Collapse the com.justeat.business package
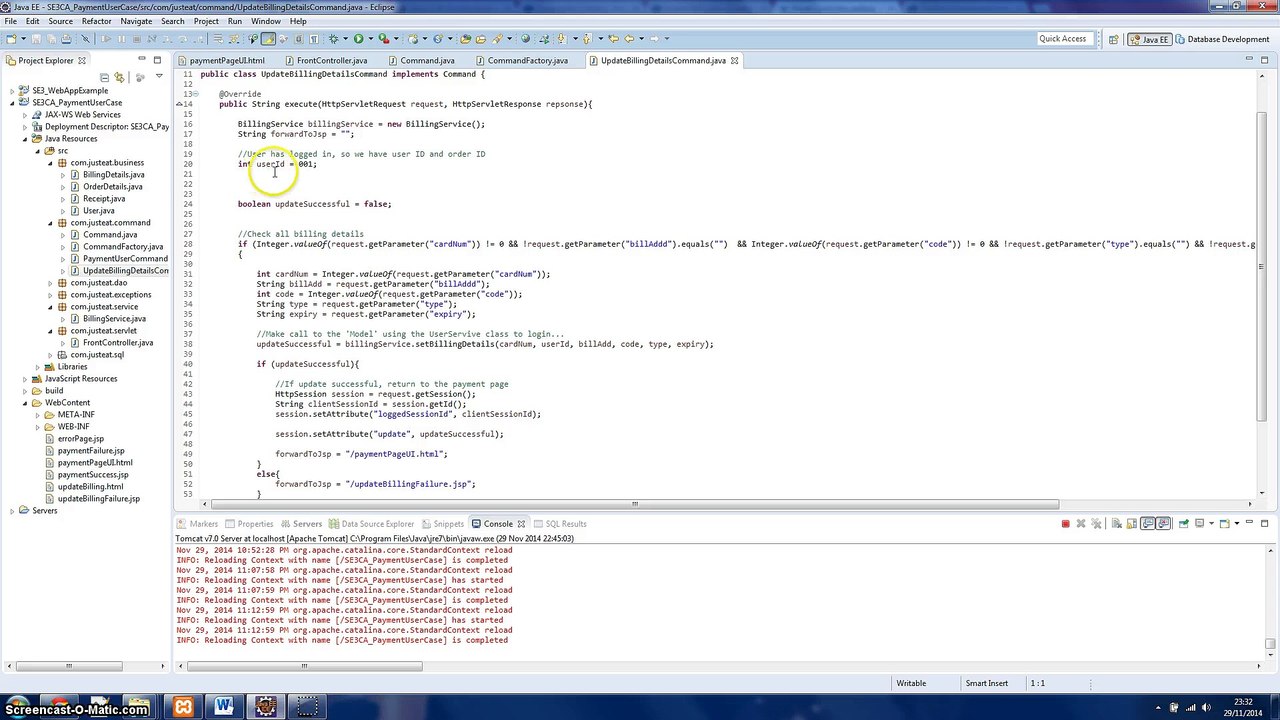The height and width of the screenshot is (720, 1280). [50, 162]
